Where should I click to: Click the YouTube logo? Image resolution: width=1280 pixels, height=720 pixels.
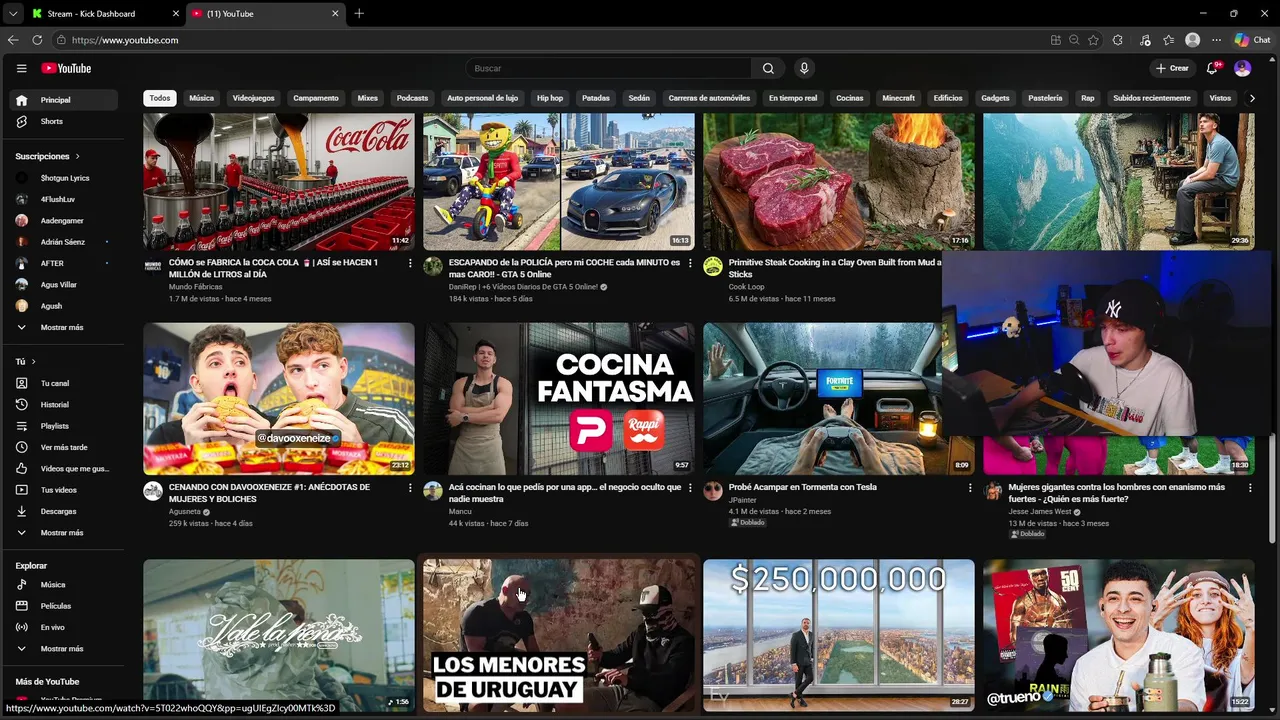[x=66, y=68]
